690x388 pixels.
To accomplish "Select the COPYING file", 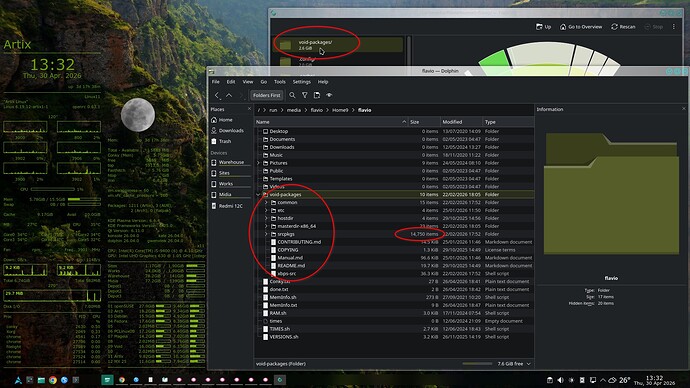I will 394,250.
